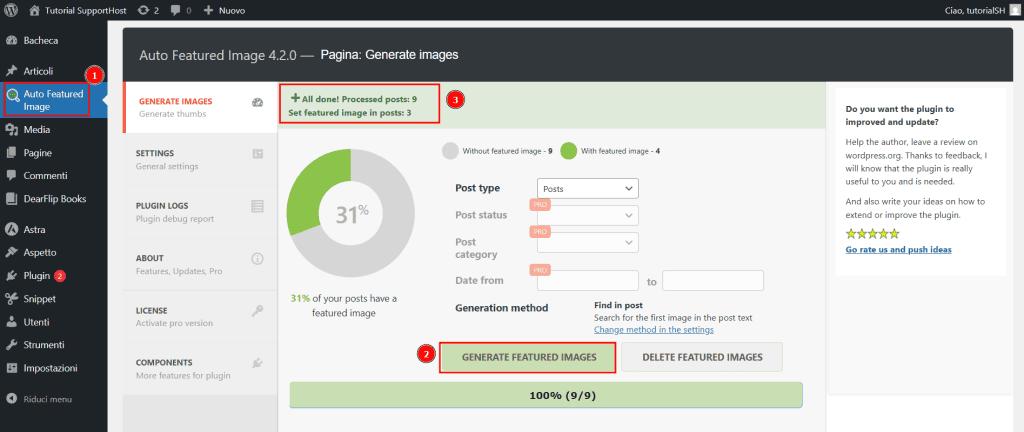1024x432 pixels.
Task: Click the Media sidebar icon
Action: [x=11, y=130]
